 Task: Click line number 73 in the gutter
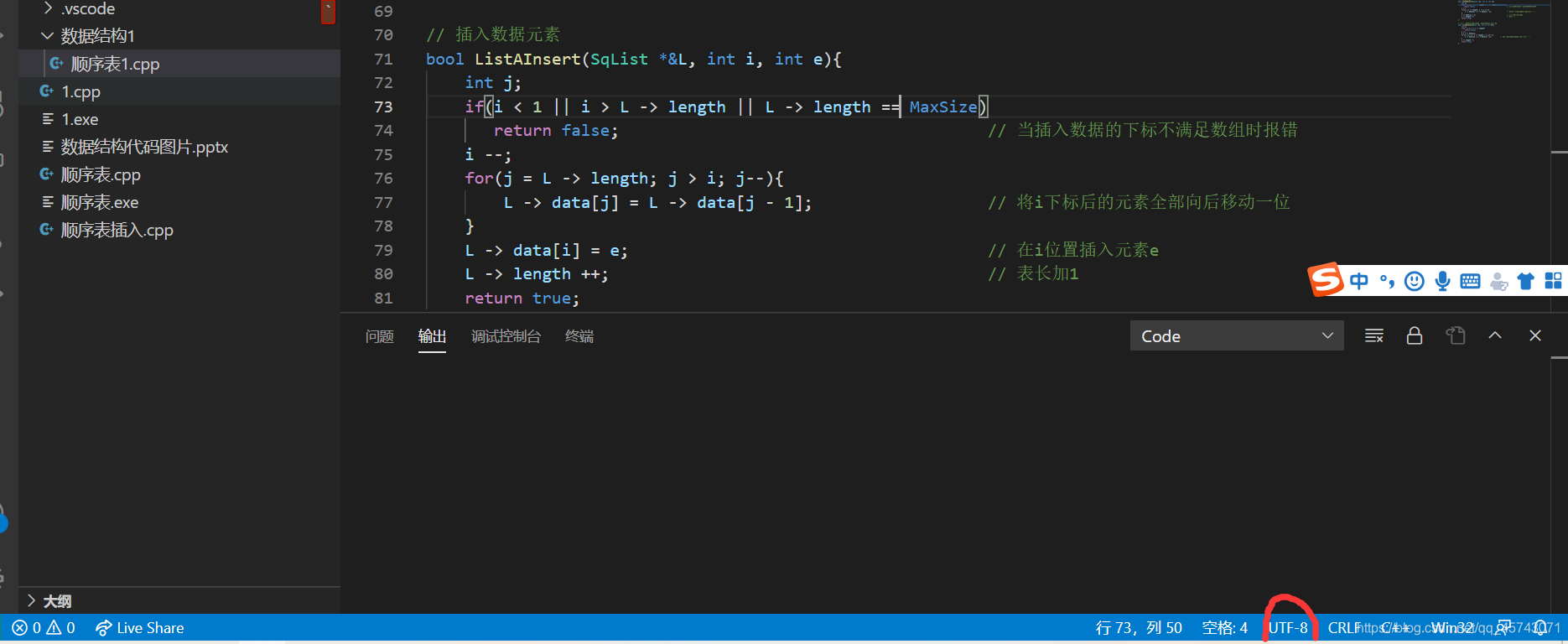tap(383, 106)
